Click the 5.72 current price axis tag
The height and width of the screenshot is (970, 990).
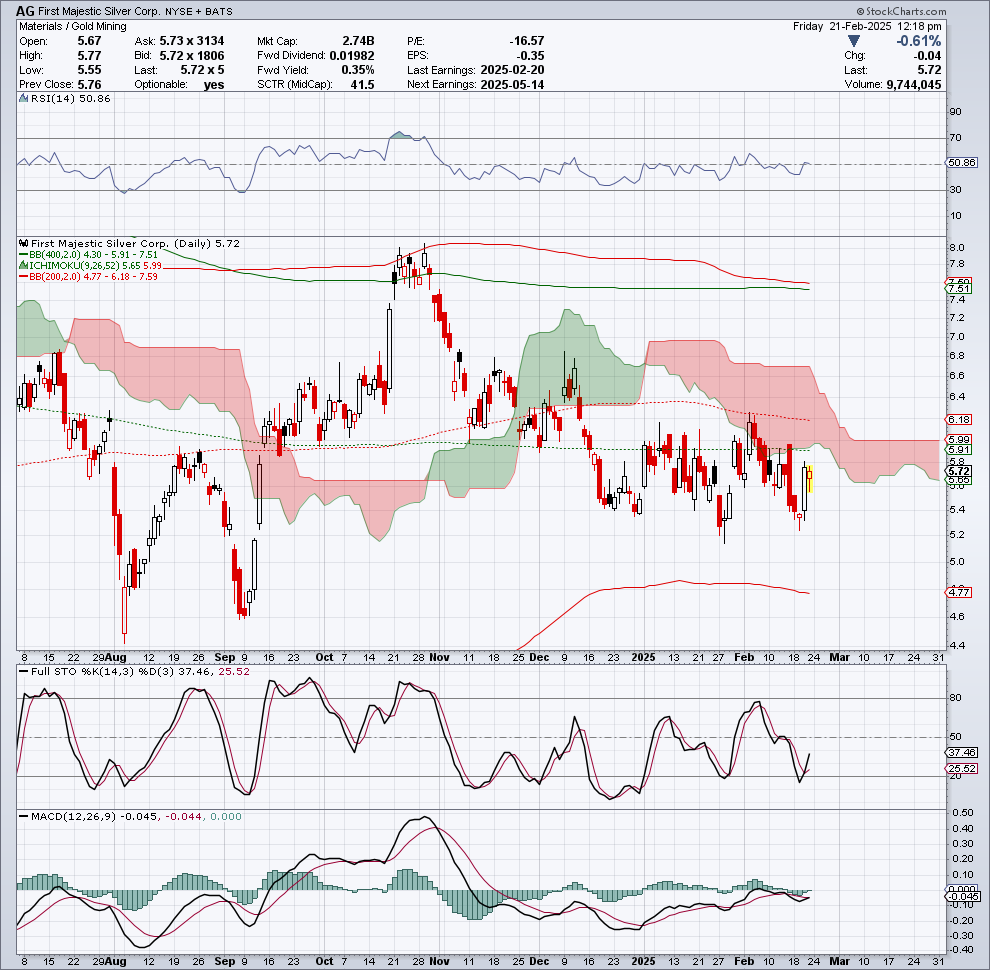pos(959,471)
